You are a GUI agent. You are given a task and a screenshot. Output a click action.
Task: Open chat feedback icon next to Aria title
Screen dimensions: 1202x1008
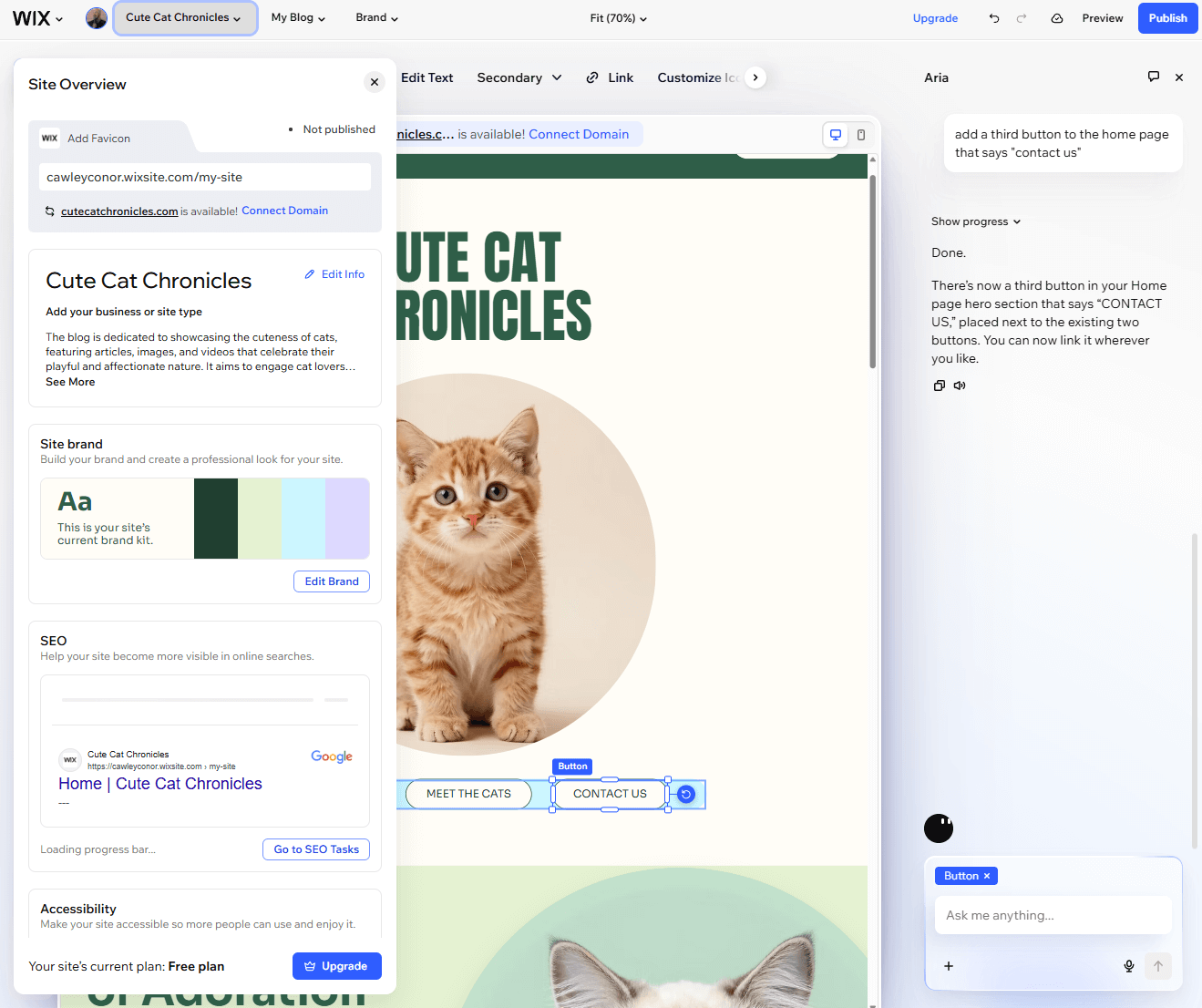coord(1154,77)
